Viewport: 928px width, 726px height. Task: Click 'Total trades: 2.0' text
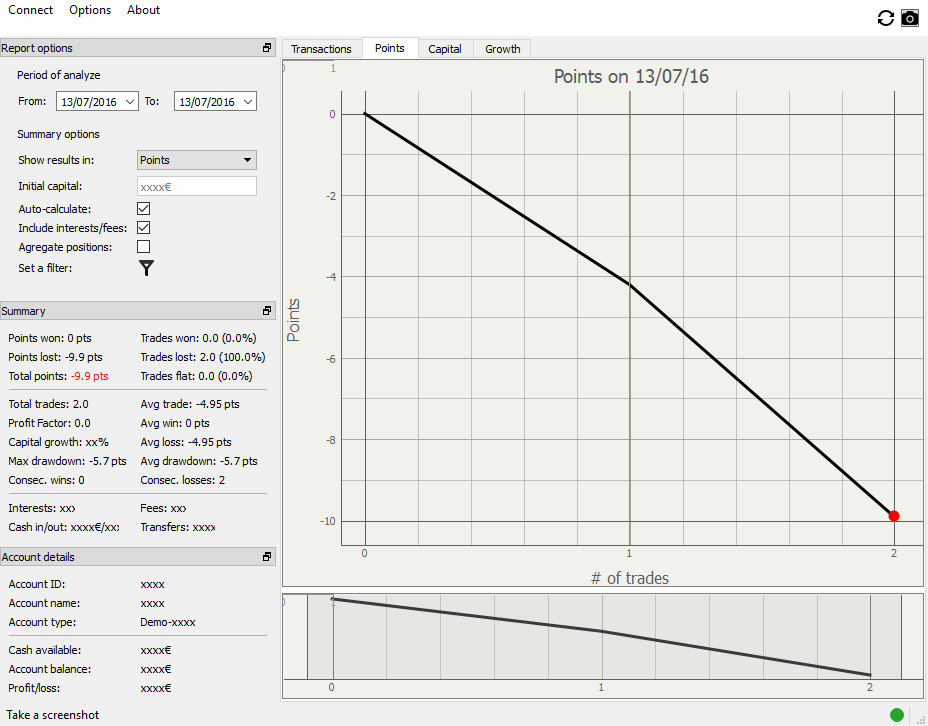49,404
